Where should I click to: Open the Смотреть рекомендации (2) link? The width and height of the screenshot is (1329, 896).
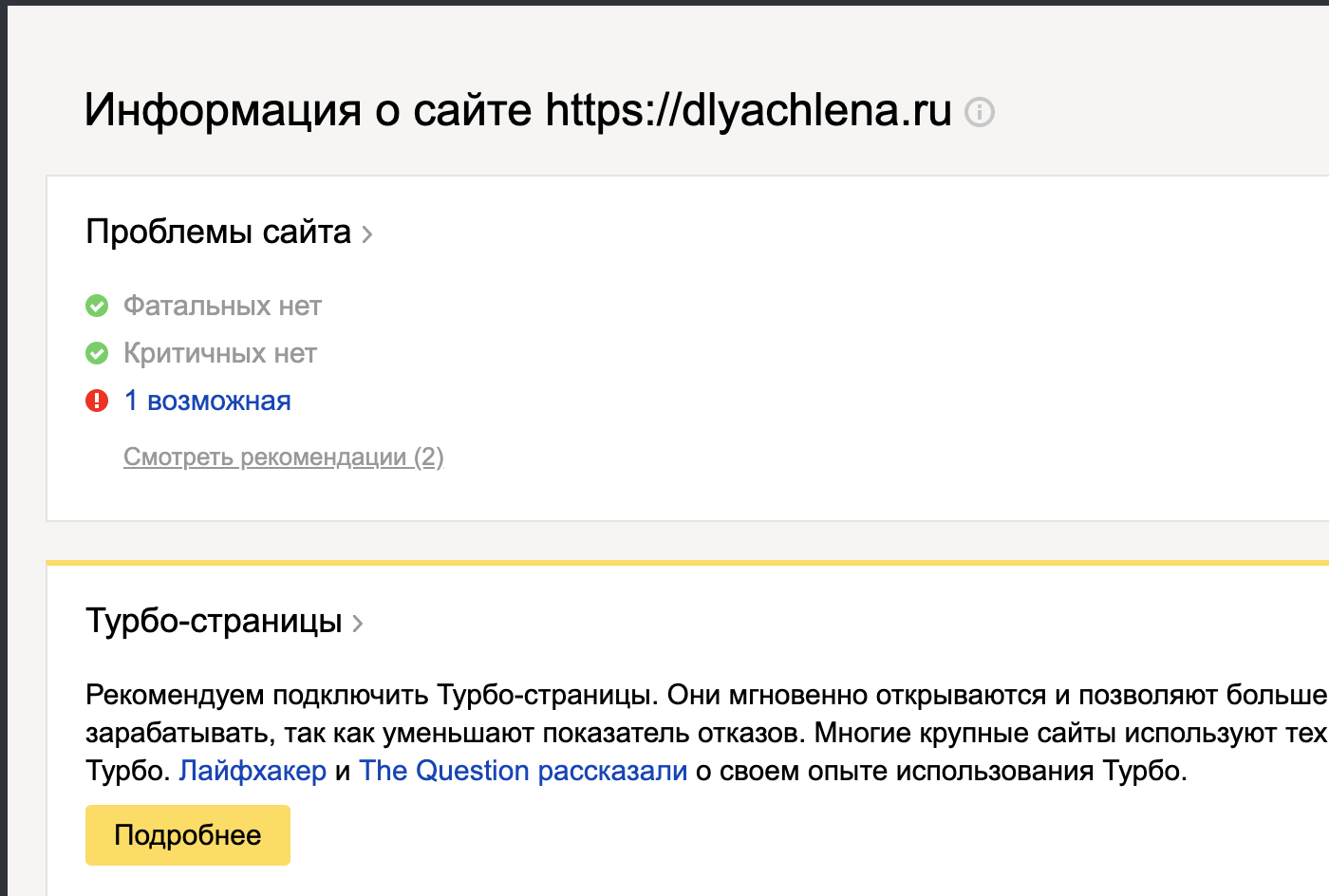pos(284,457)
